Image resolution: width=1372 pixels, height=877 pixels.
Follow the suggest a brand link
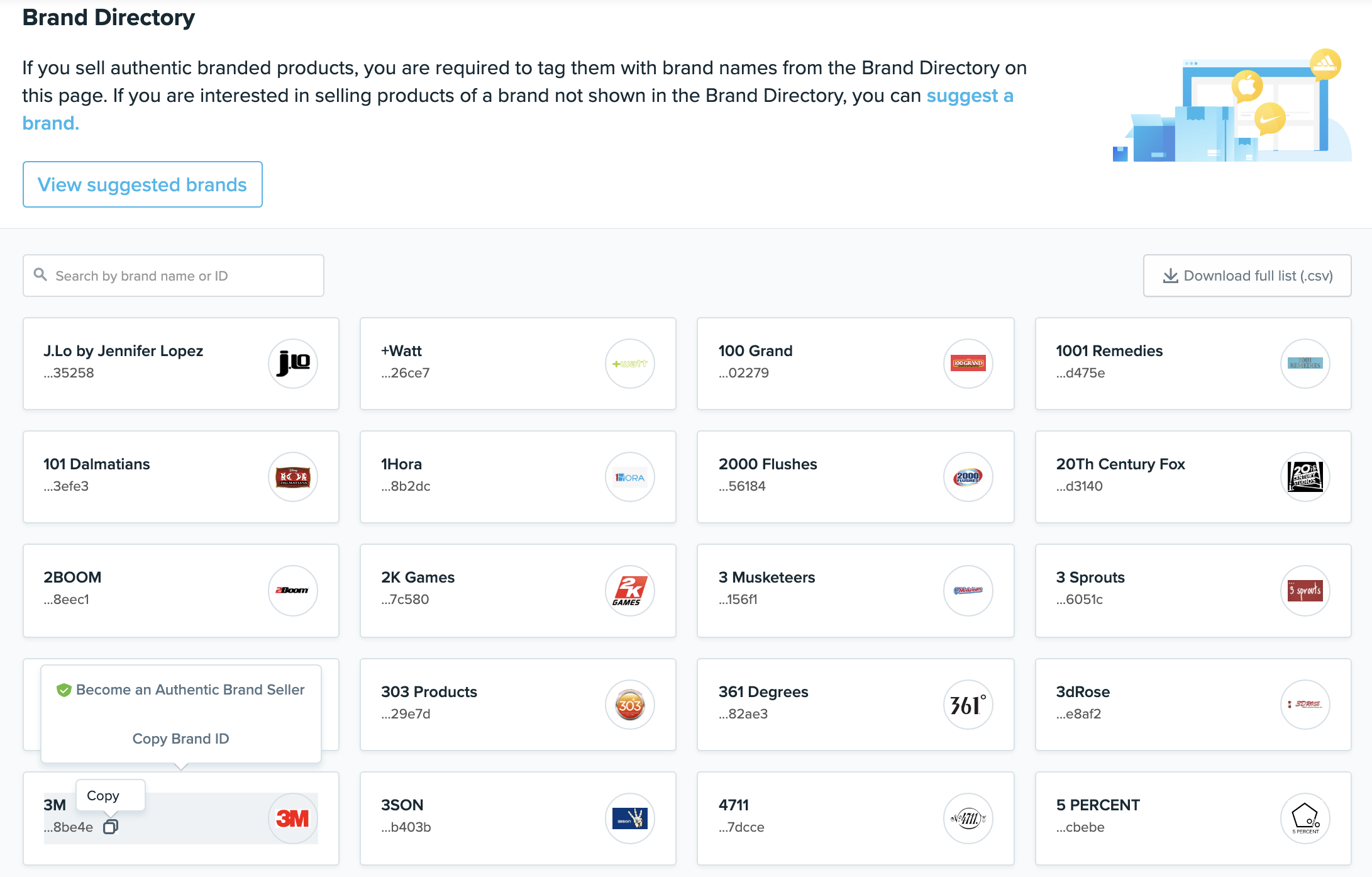click(969, 96)
